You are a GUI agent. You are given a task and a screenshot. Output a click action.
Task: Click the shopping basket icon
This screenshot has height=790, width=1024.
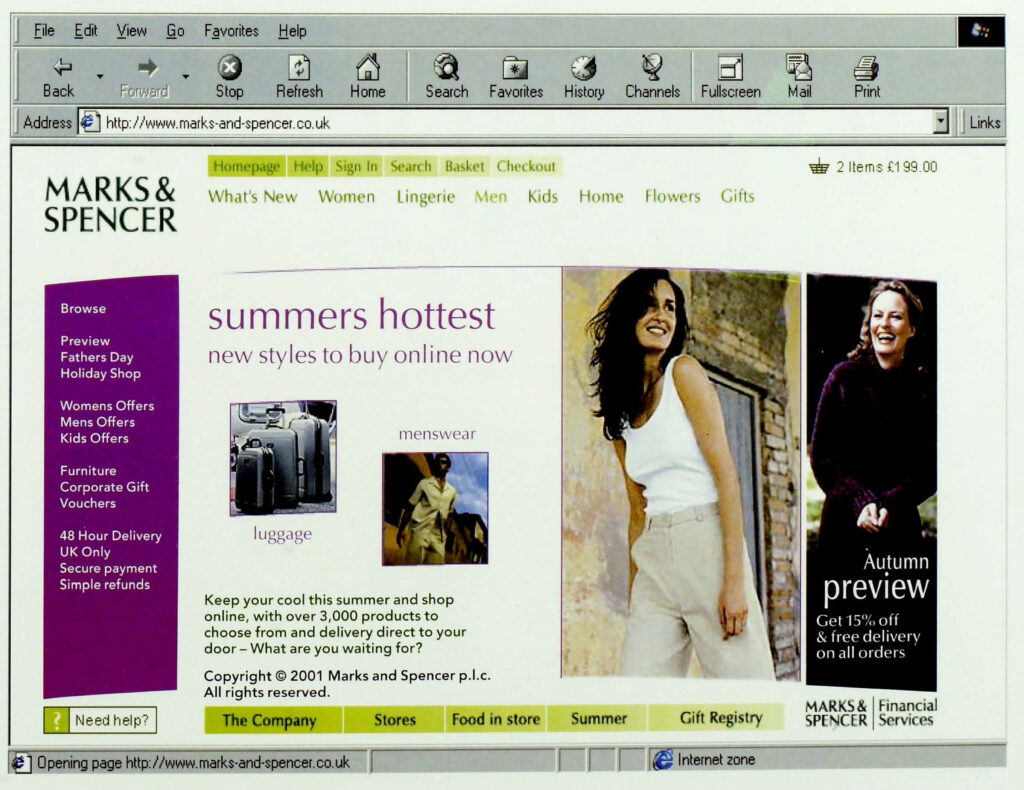(x=819, y=167)
